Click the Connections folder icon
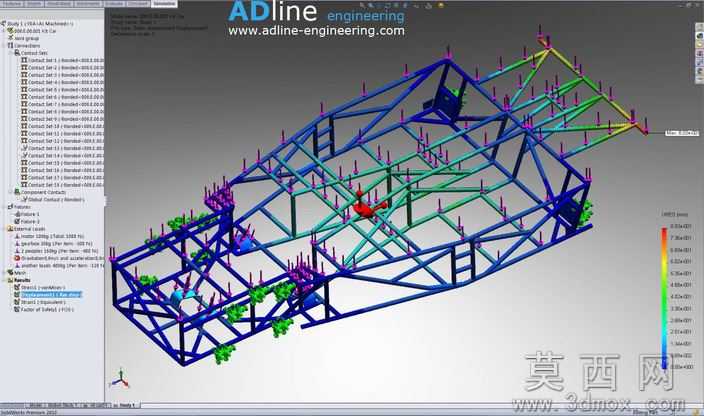The height and width of the screenshot is (416, 704). (x=10, y=45)
